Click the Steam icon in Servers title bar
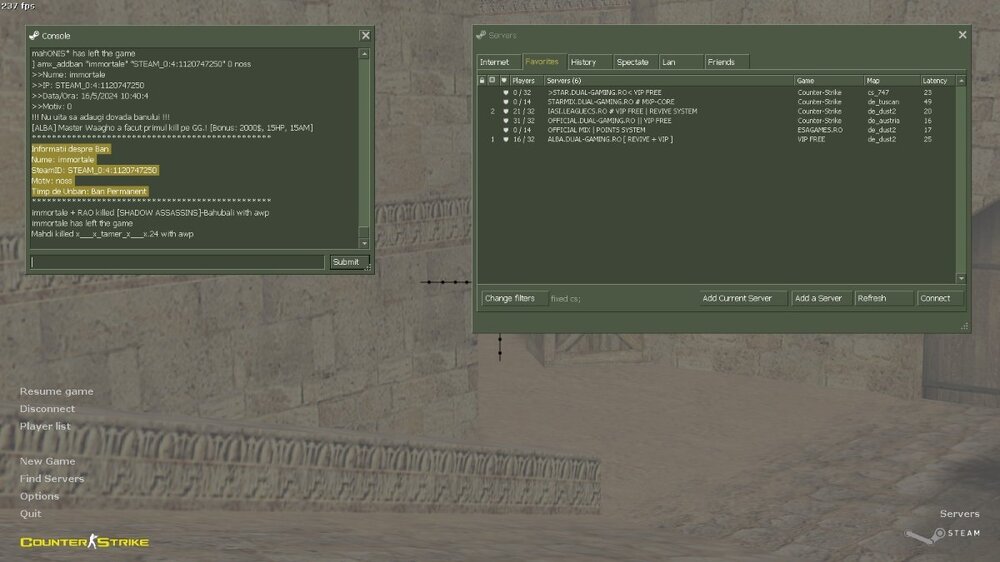 (x=482, y=36)
